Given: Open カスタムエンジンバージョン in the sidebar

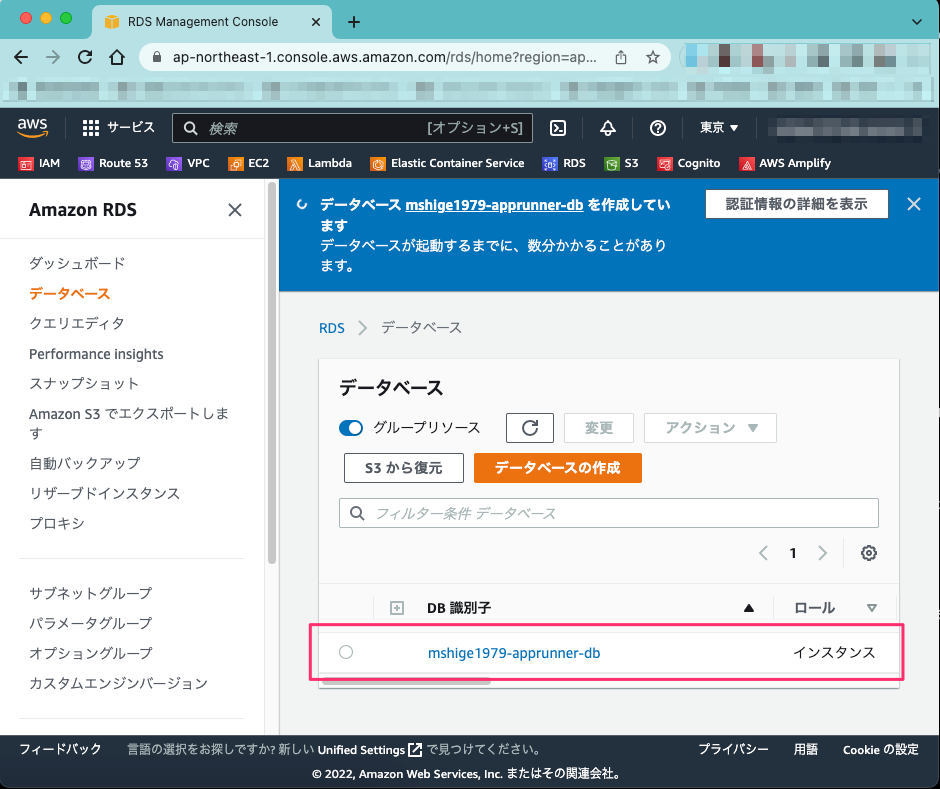Looking at the screenshot, I should pyautogui.click(x=119, y=683).
